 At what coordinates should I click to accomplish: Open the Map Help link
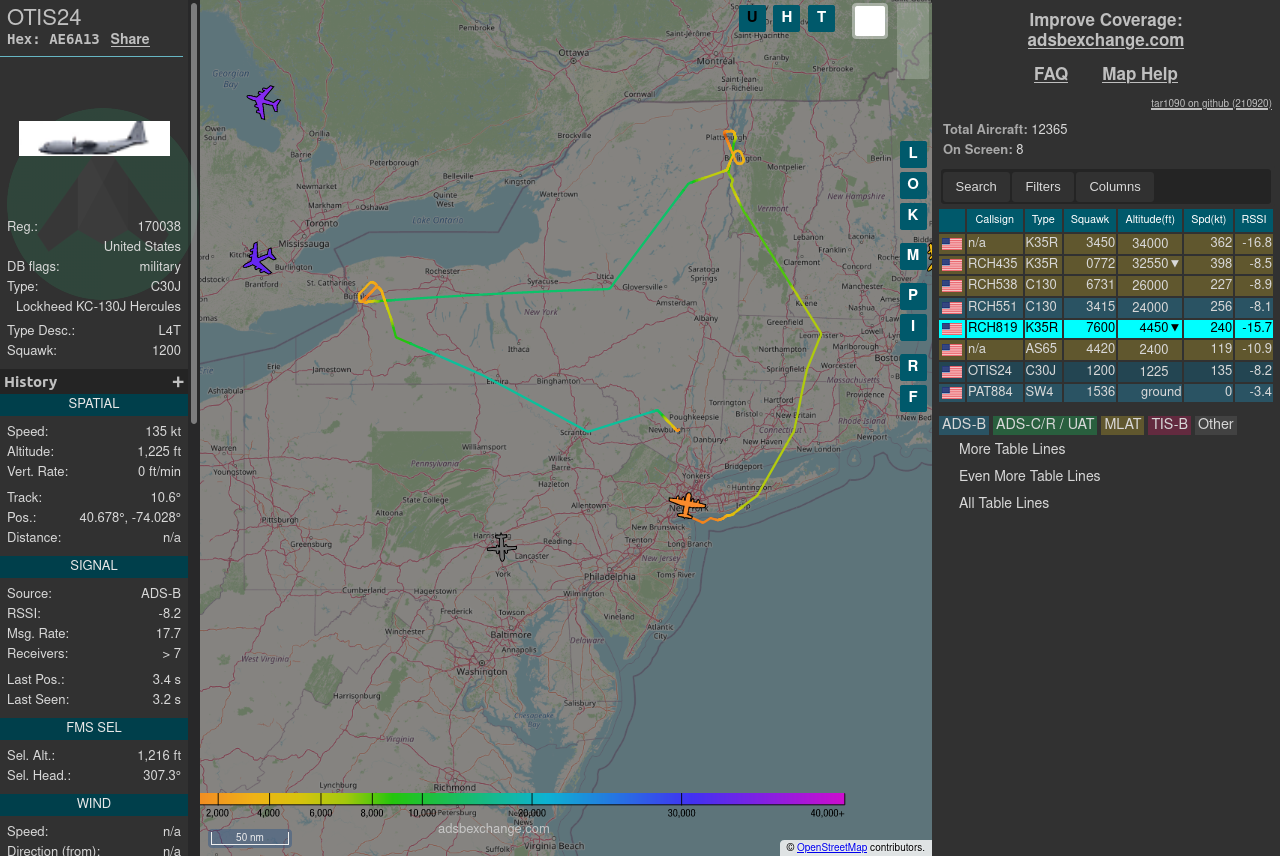[x=1140, y=74]
